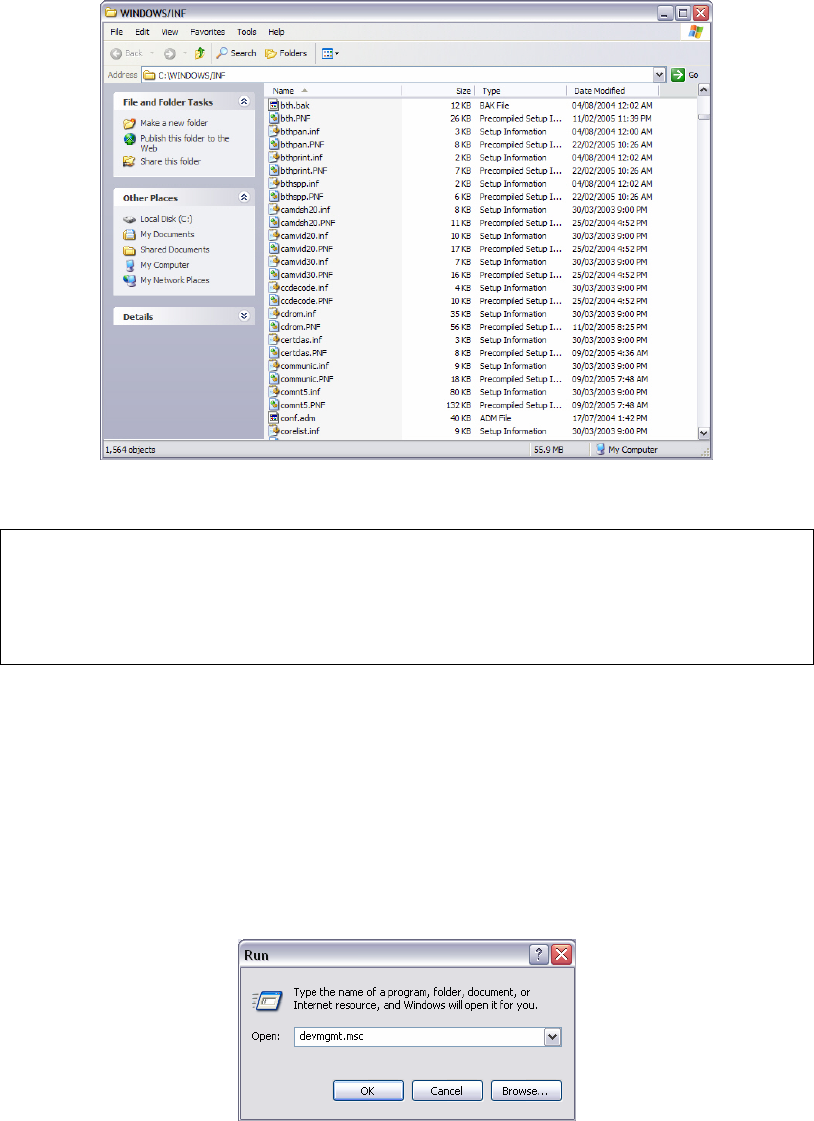Screen dimensions: 814x1121
Task: Open the Run dialog Open combo dropdown
Action: point(552,1037)
